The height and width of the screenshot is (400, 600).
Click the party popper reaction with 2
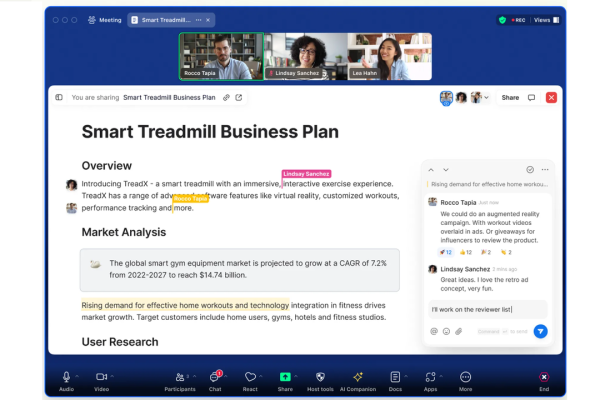[486, 252]
